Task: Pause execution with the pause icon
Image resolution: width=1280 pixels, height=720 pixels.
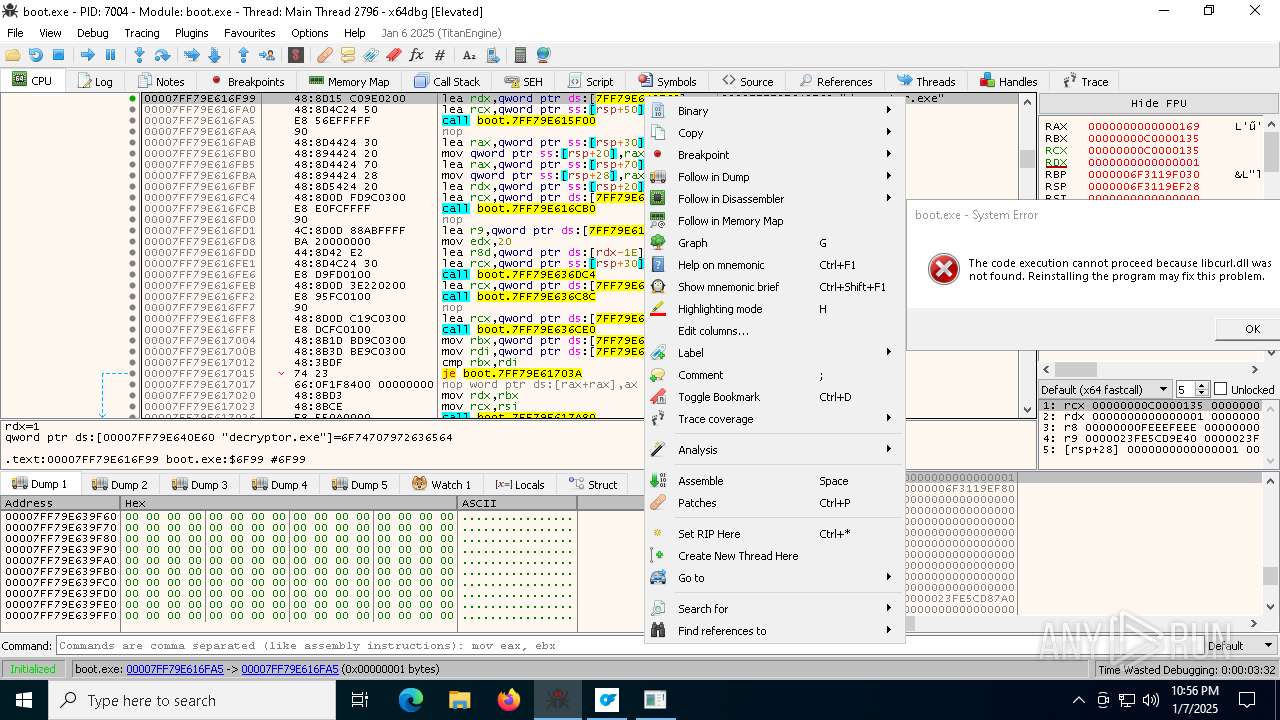Action: (x=110, y=55)
